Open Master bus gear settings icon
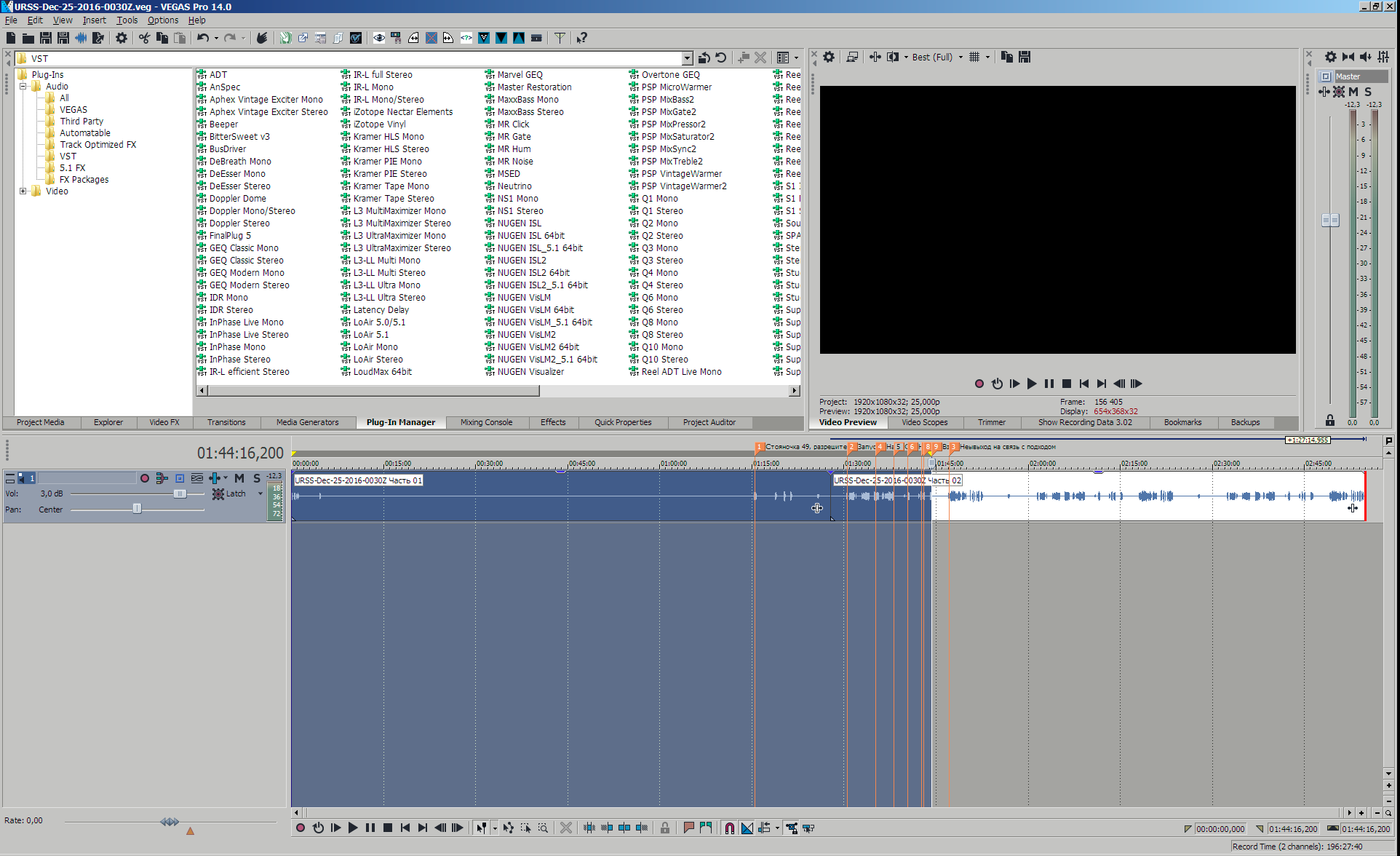 (1330, 57)
